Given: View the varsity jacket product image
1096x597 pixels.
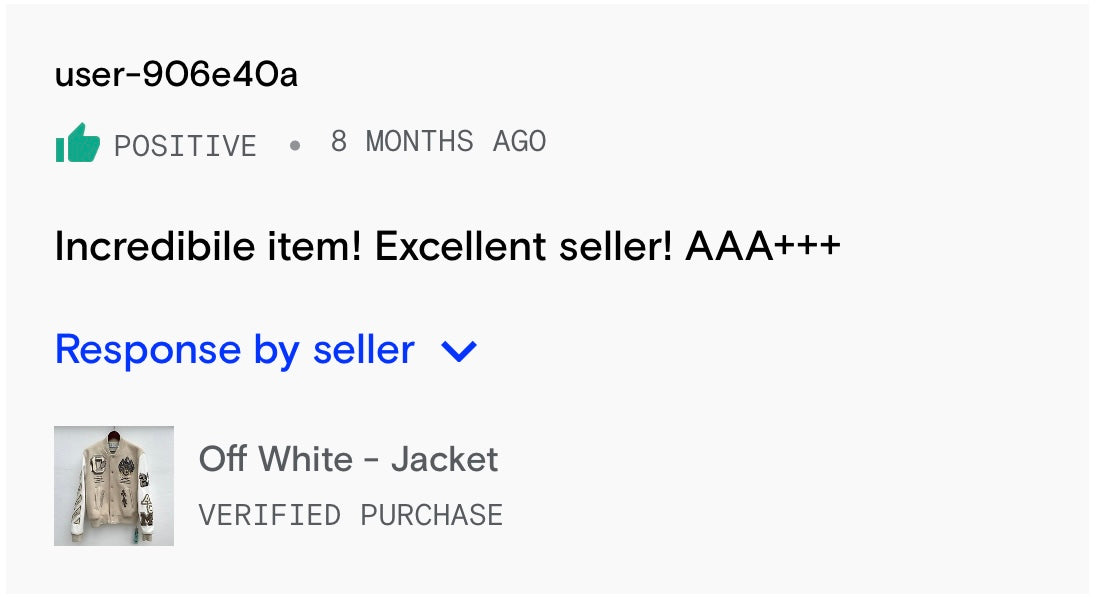Looking at the screenshot, I should pyautogui.click(x=114, y=486).
